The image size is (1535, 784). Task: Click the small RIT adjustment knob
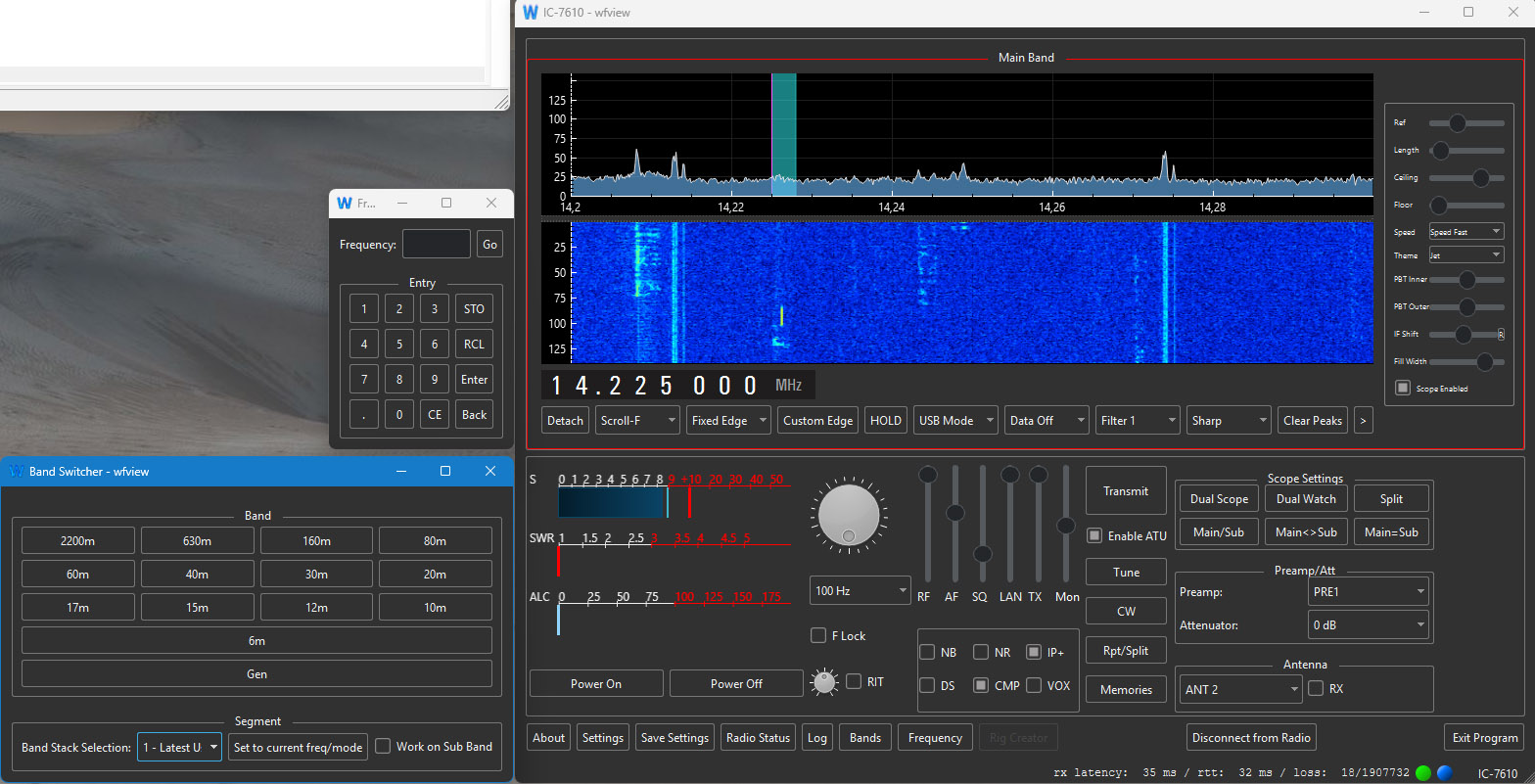825,682
